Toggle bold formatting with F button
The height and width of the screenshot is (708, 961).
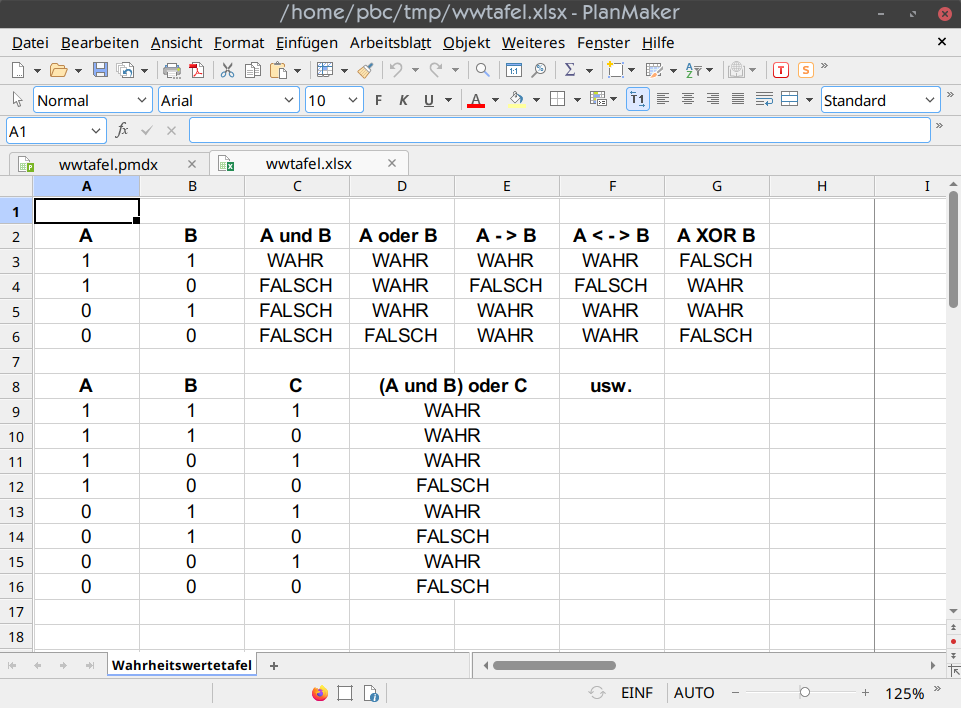(378, 100)
